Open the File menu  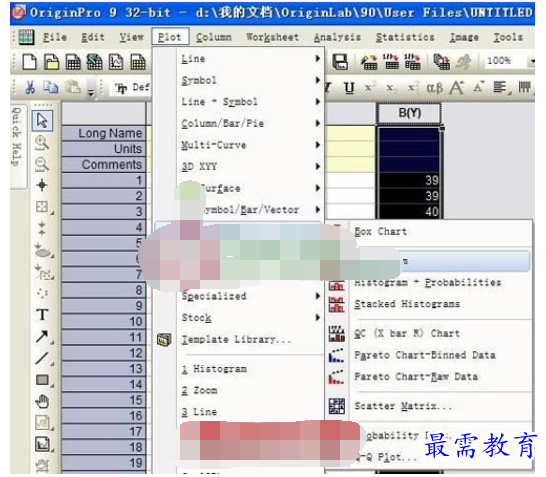(55, 37)
